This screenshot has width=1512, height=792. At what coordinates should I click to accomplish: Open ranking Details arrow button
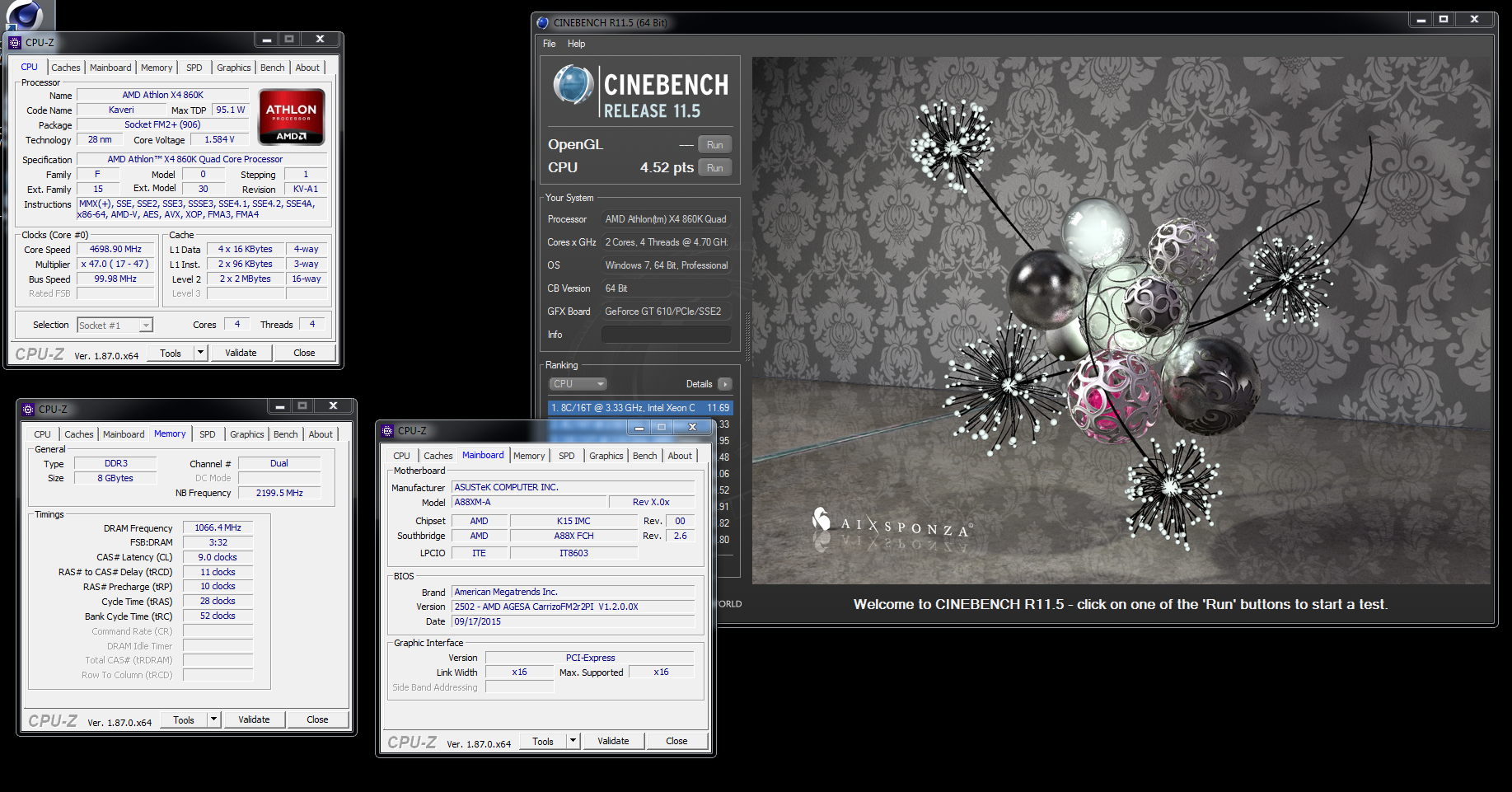tap(725, 384)
